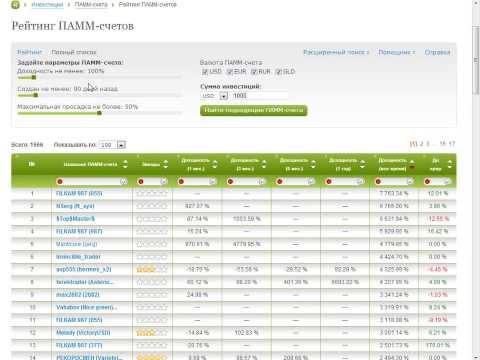
Task: Clear the account name filter field icon
Action: point(123,182)
